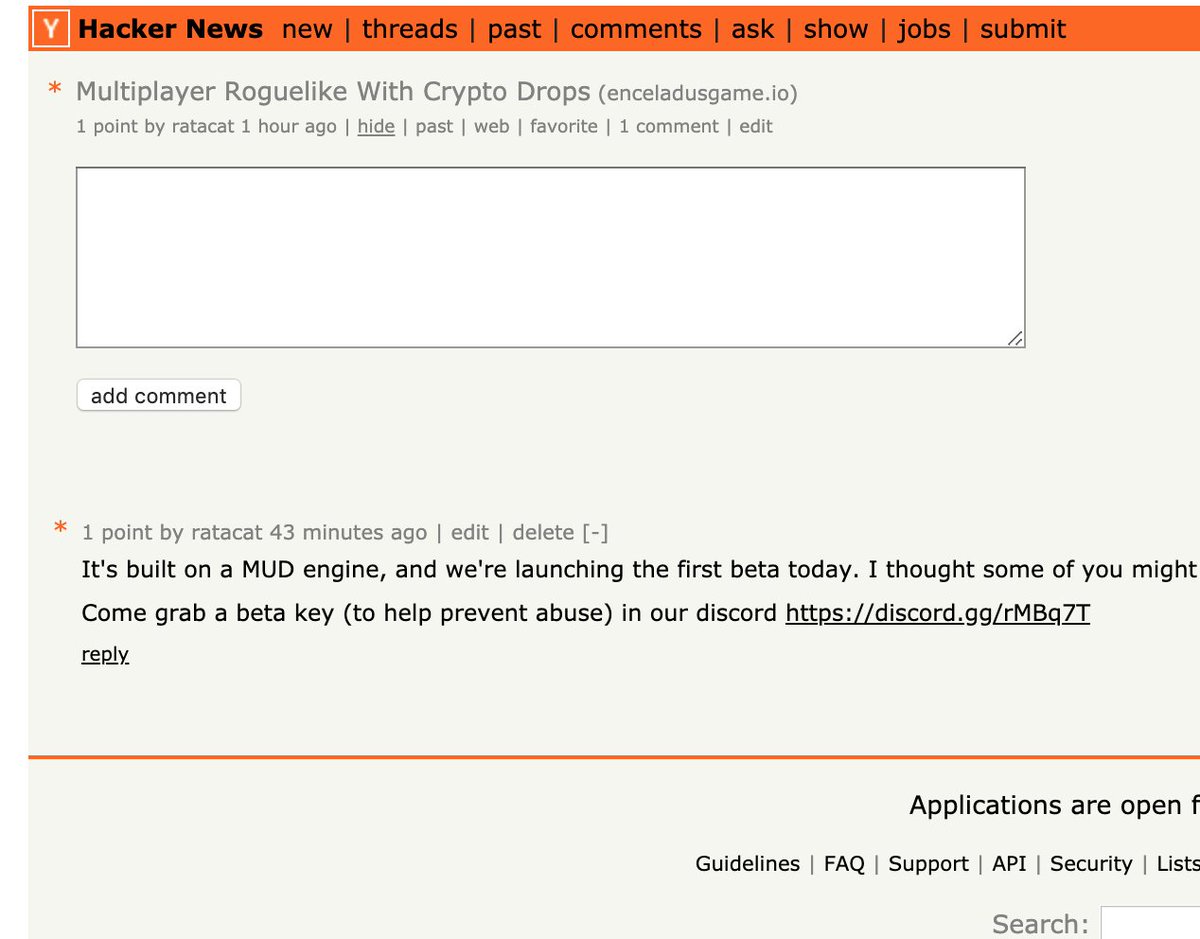
Task: Open the Guidelines footer link
Action: pos(748,863)
